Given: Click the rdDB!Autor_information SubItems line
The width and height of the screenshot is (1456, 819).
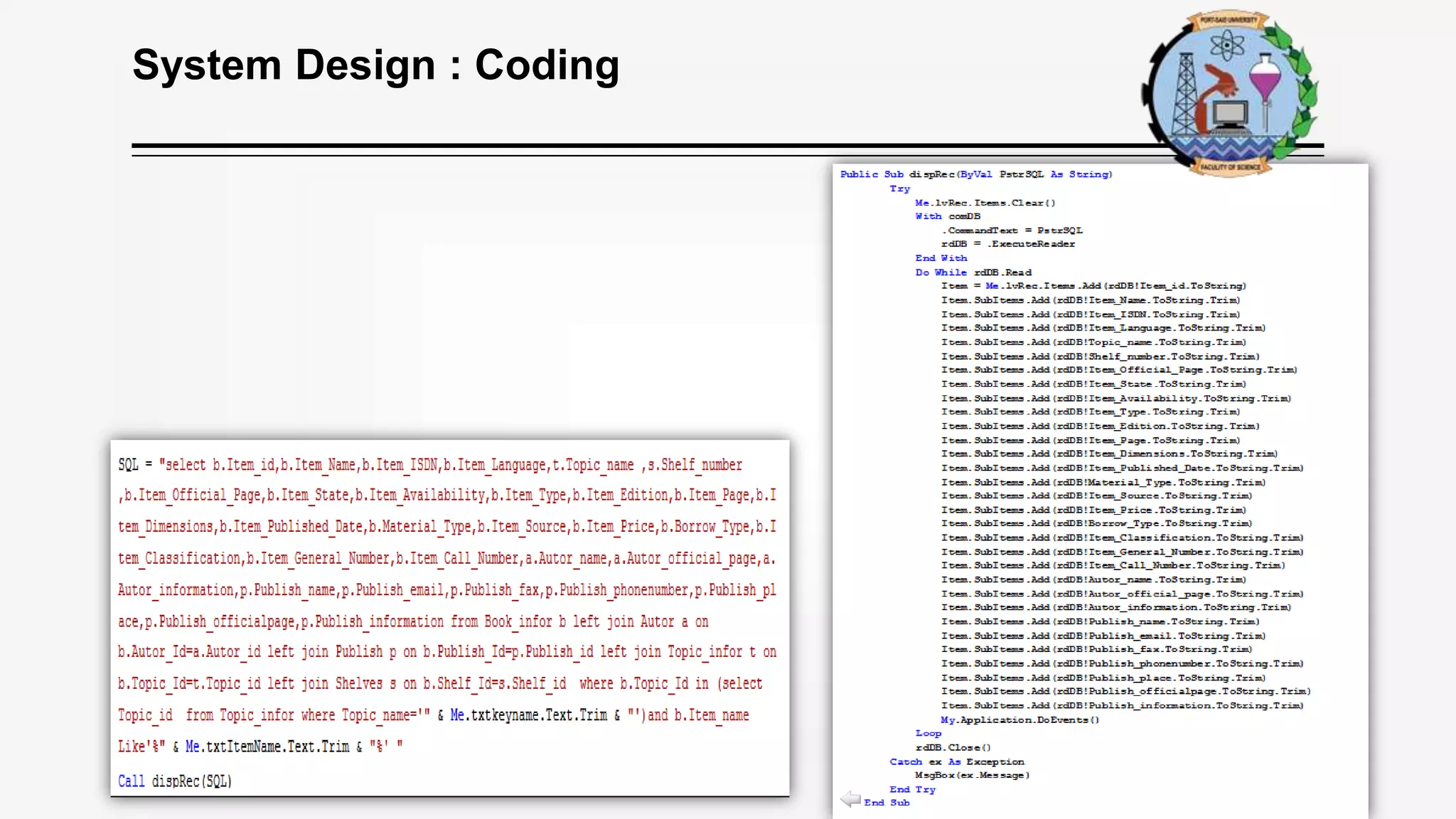Looking at the screenshot, I should [x=1116, y=607].
